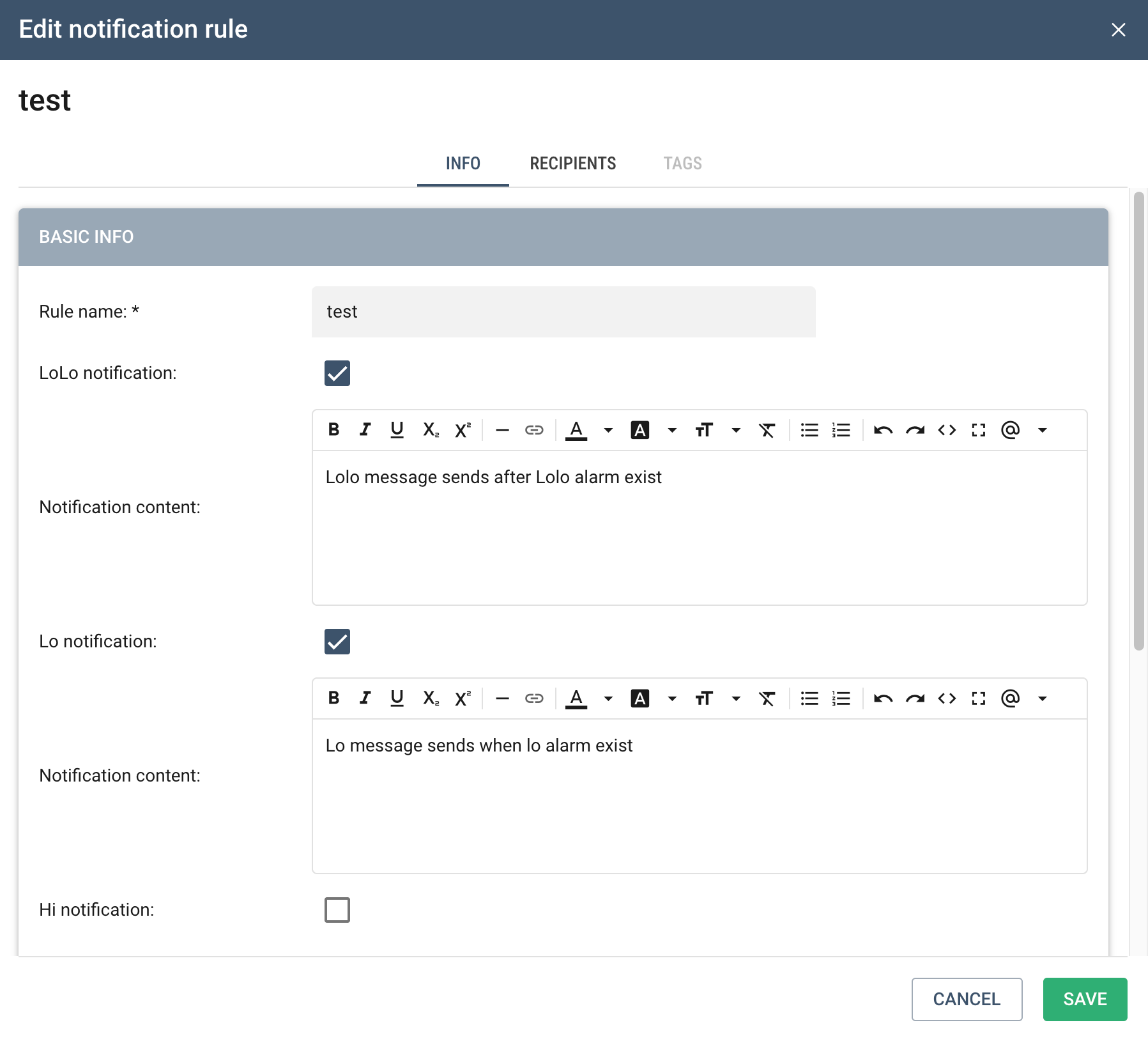Select the INFO tab
The height and width of the screenshot is (1041, 1148).
point(463,164)
